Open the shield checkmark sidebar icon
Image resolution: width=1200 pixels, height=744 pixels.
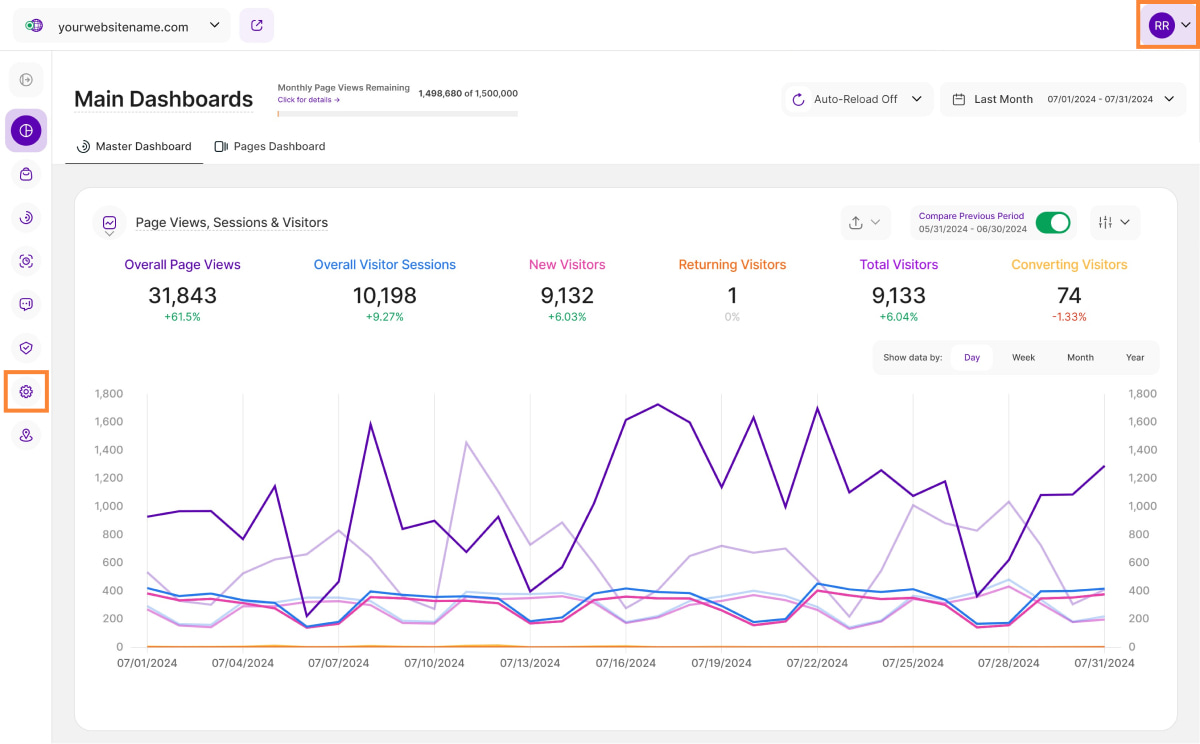click(26, 348)
